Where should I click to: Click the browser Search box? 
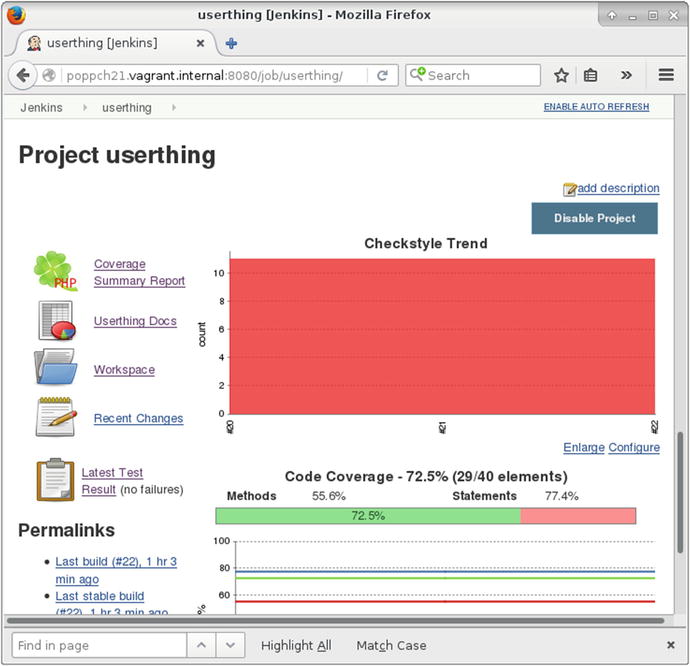[473, 75]
